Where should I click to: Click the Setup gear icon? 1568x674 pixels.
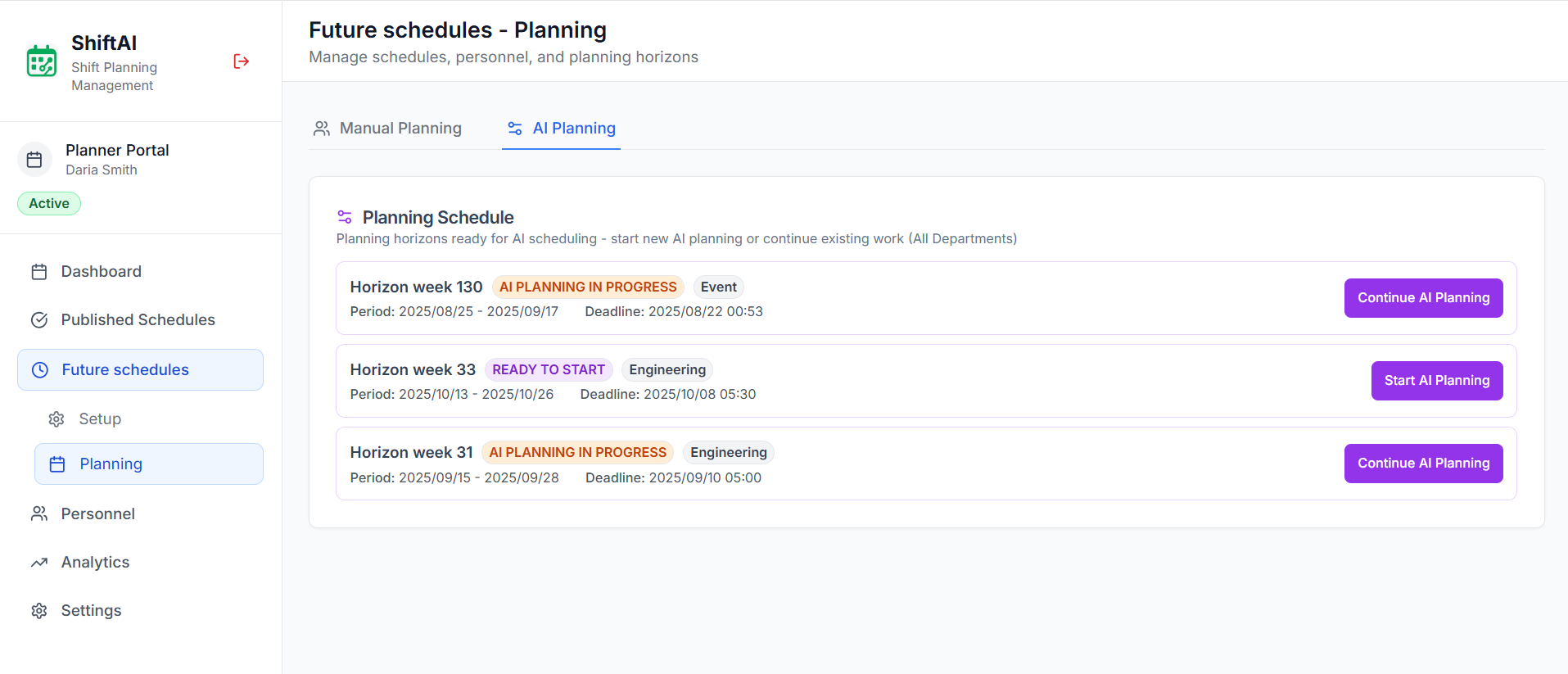(x=56, y=419)
